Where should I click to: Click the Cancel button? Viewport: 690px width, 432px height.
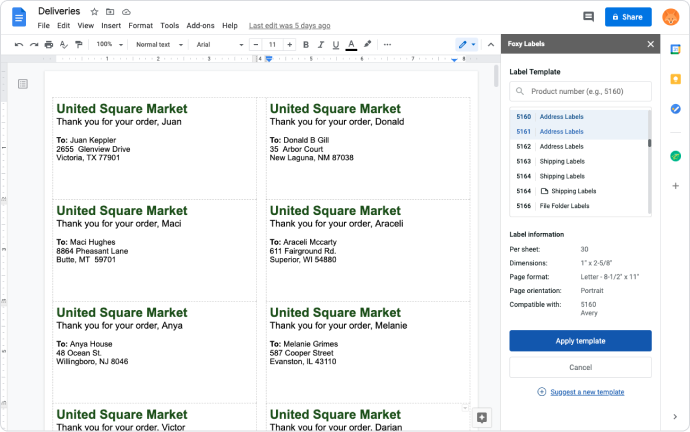pos(580,367)
